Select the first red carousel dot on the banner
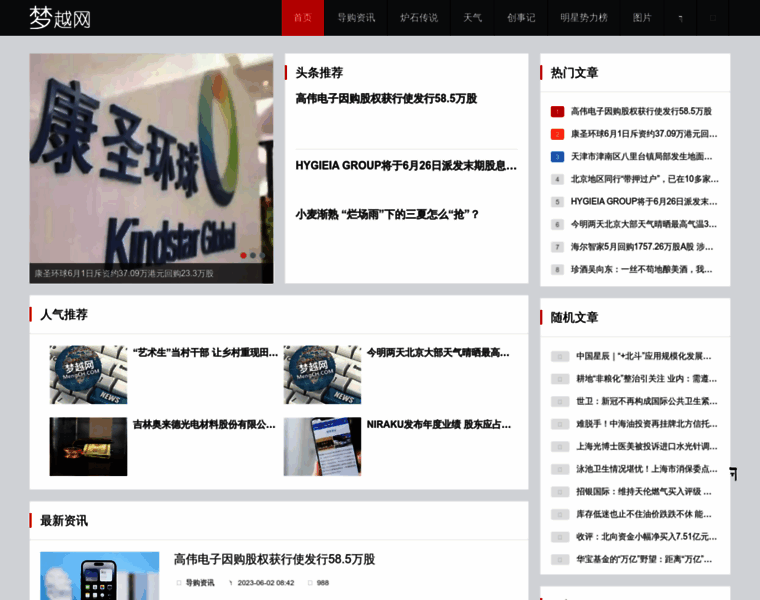Screen dimensions: 760x600 [243, 255]
